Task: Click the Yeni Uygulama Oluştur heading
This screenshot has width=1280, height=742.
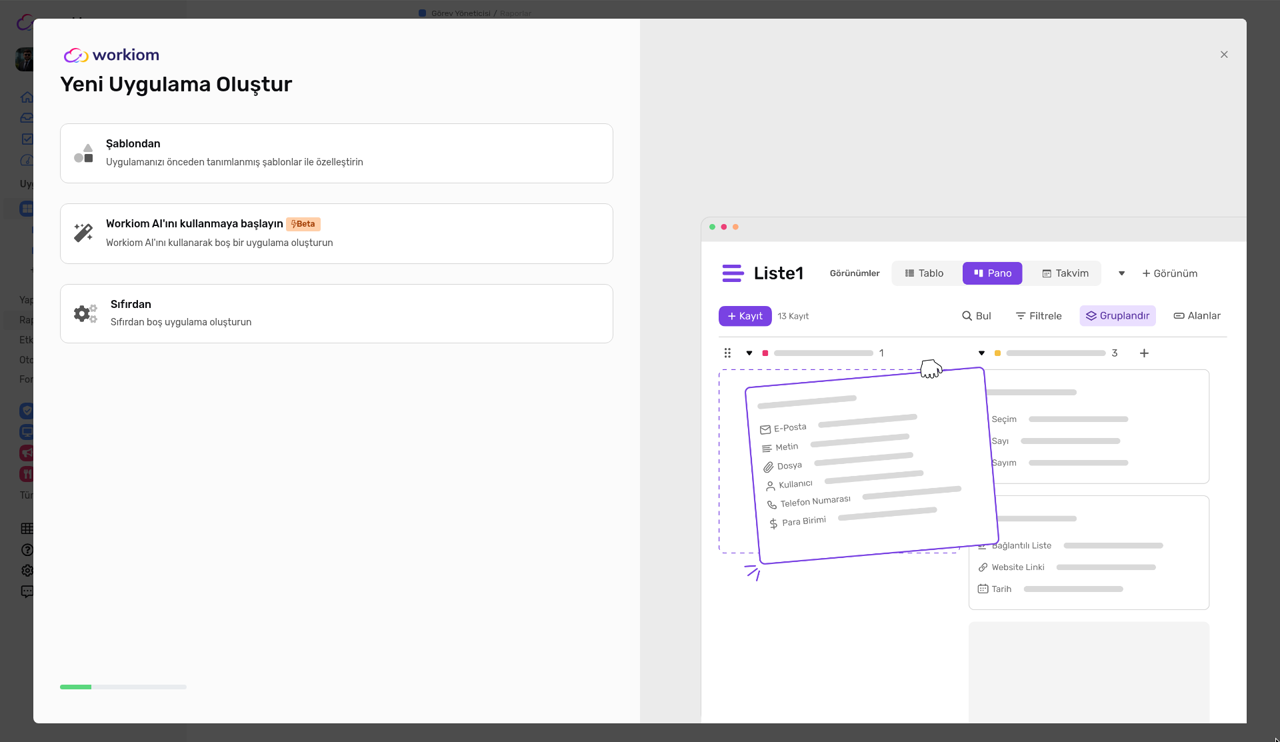Action: click(176, 84)
